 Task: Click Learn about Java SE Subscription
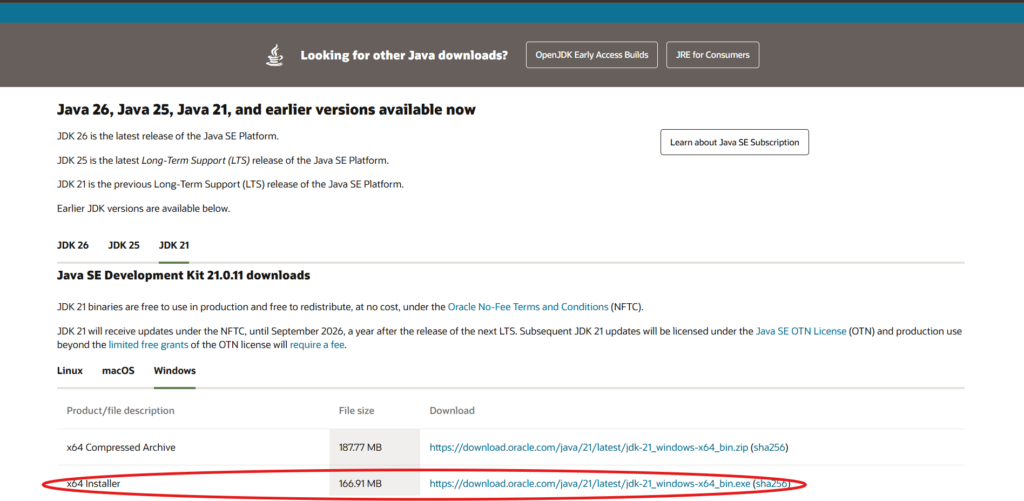pos(734,142)
